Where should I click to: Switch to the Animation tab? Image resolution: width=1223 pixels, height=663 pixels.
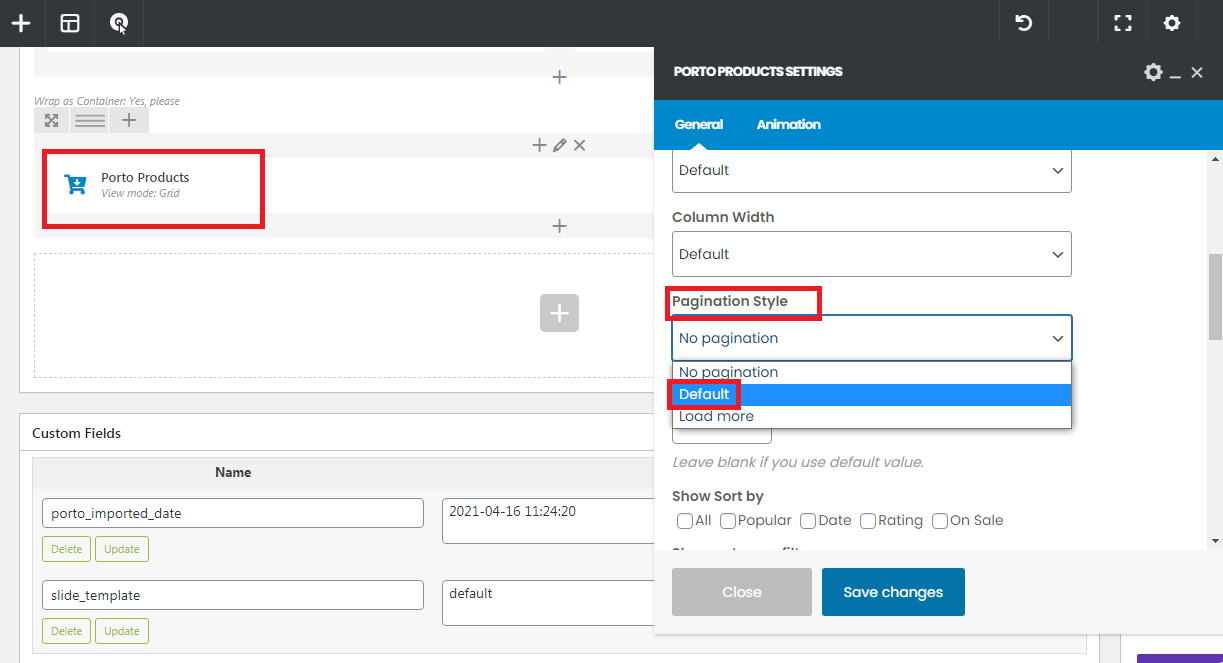coord(789,125)
